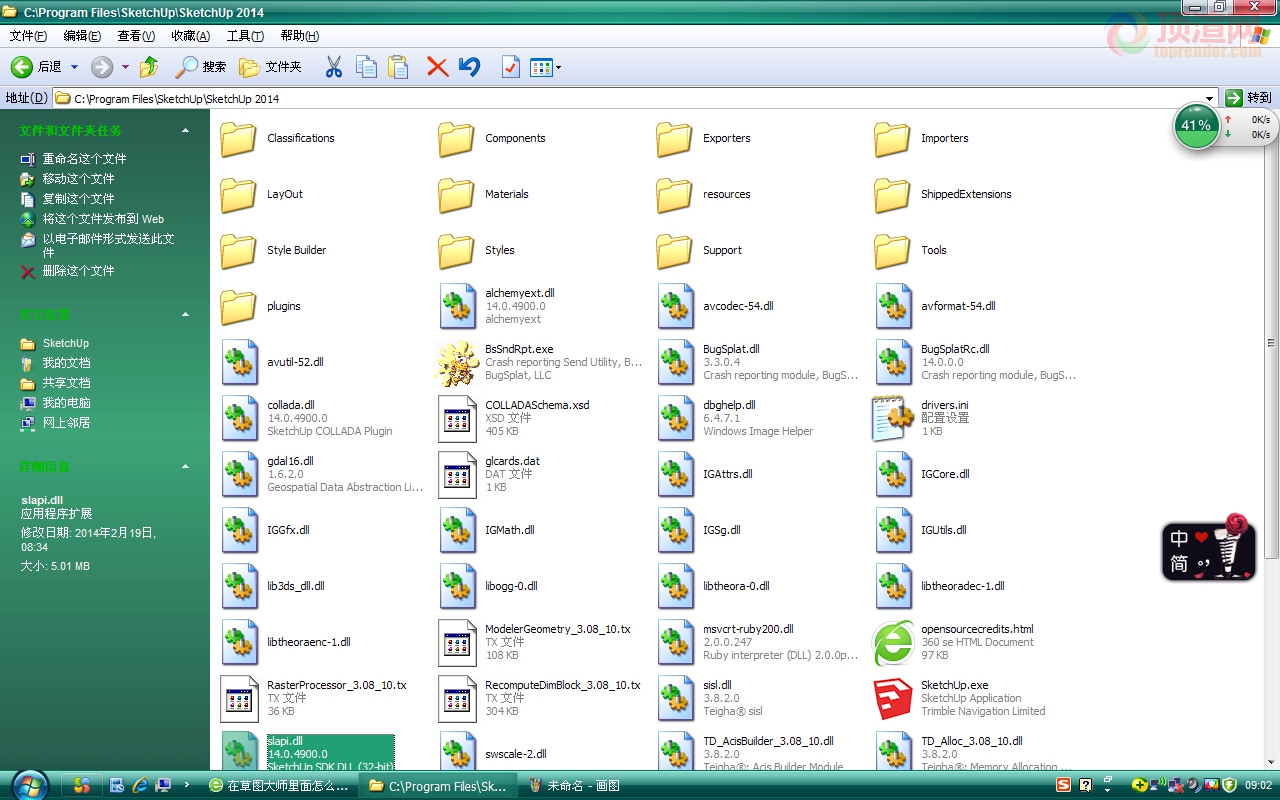Click the Cut scissors icon
The image size is (1280, 800).
334,67
